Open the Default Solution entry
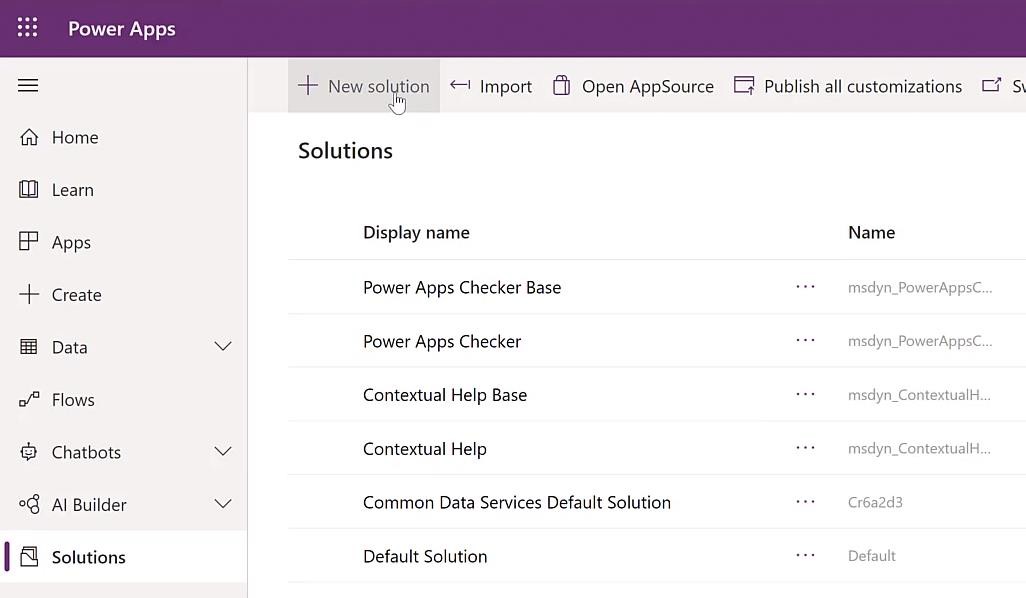Viewport: 1026px width, 598px height. (x=425, y=556)
